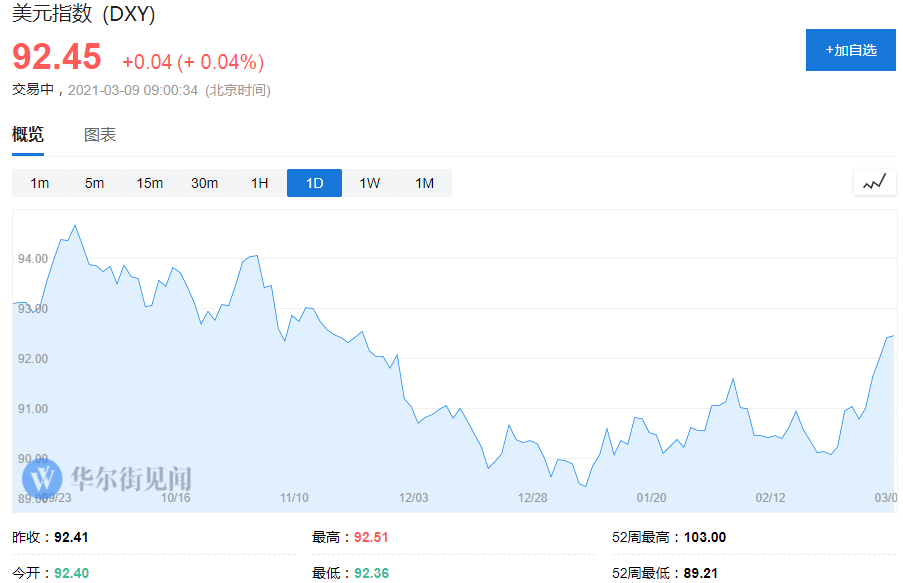Click the 12/28 axis label on the chart
Image resolution: width=903 pixels, height=583 pixels.
[x=534, y=497]
